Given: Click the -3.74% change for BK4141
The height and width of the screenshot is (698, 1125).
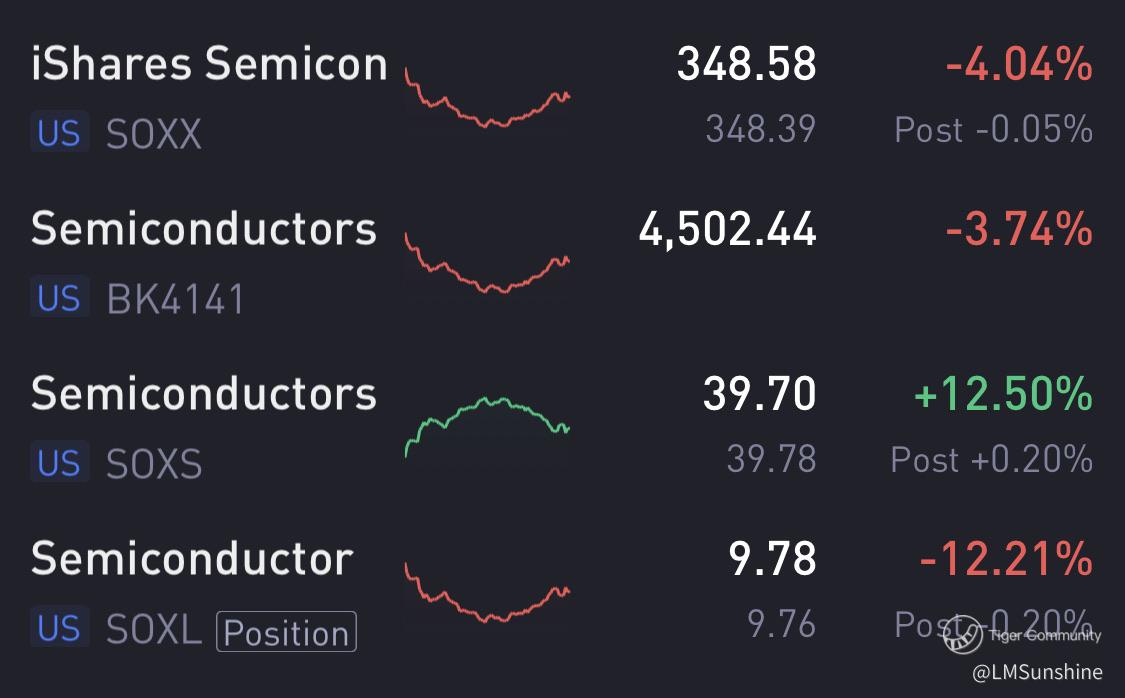Looking at the screenshot, I should pos(1020,229).
